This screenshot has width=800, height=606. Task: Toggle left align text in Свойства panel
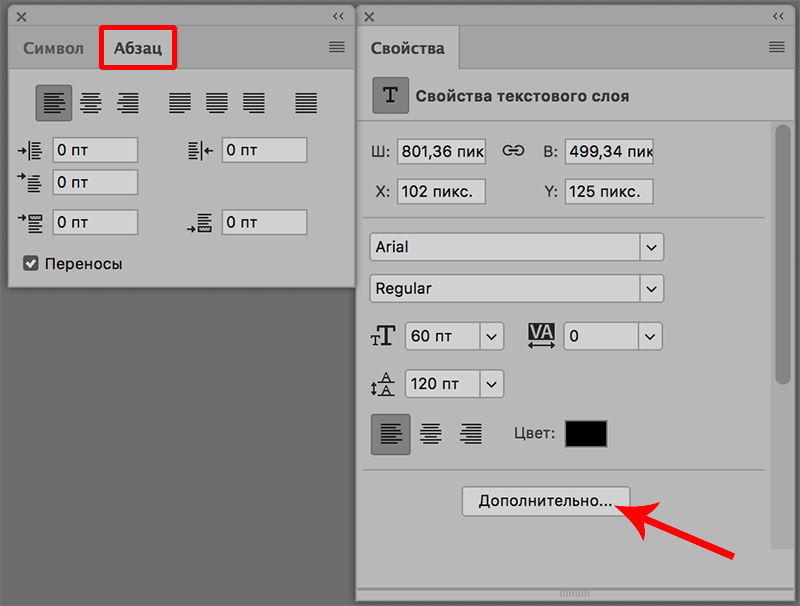(x=390, y=433)
